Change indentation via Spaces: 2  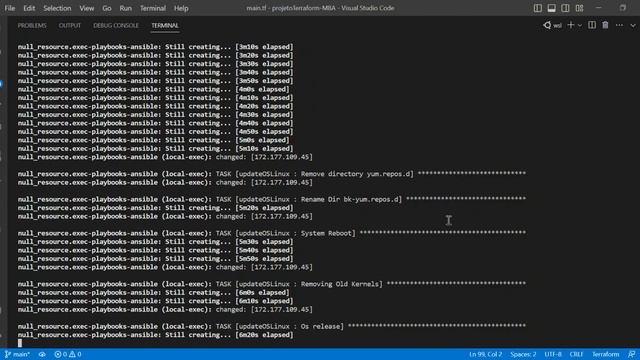[523, 354]
